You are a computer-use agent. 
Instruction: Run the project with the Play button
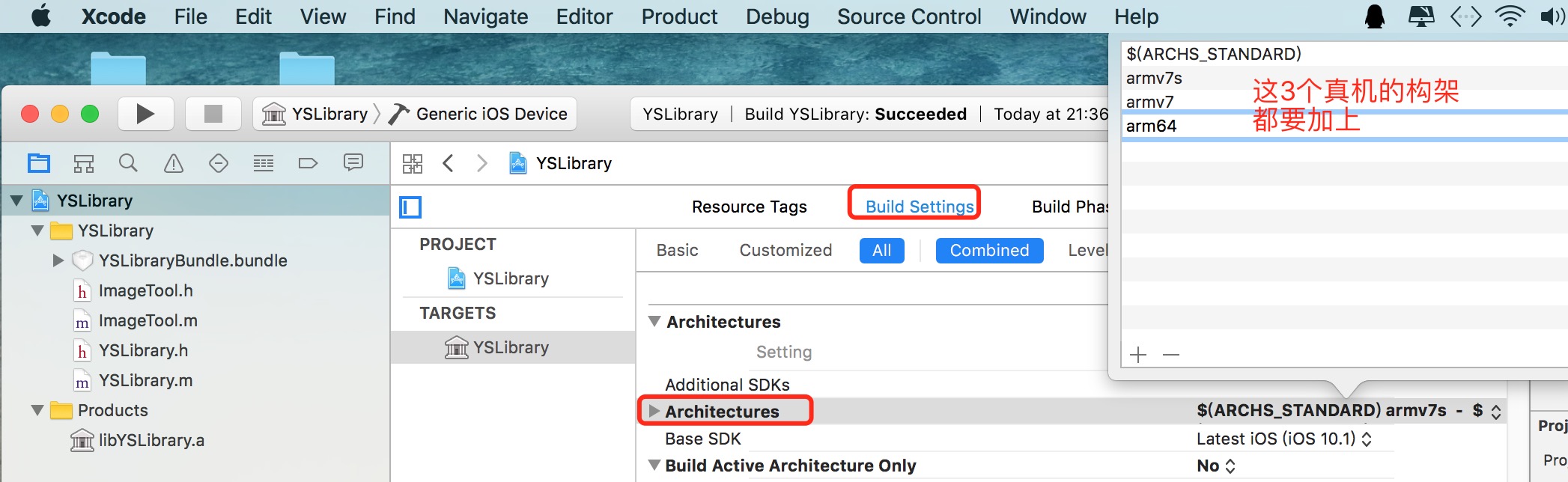click(x=145, y=114)
